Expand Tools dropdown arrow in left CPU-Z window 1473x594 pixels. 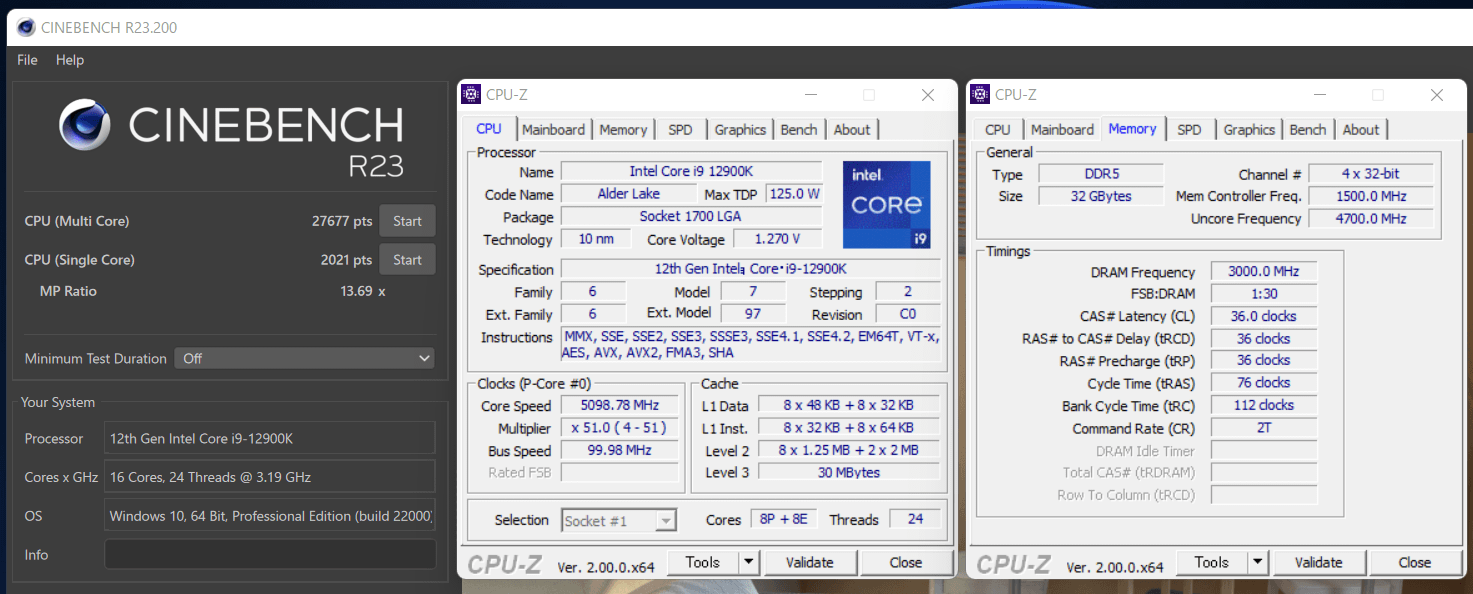tap(748, 562)
